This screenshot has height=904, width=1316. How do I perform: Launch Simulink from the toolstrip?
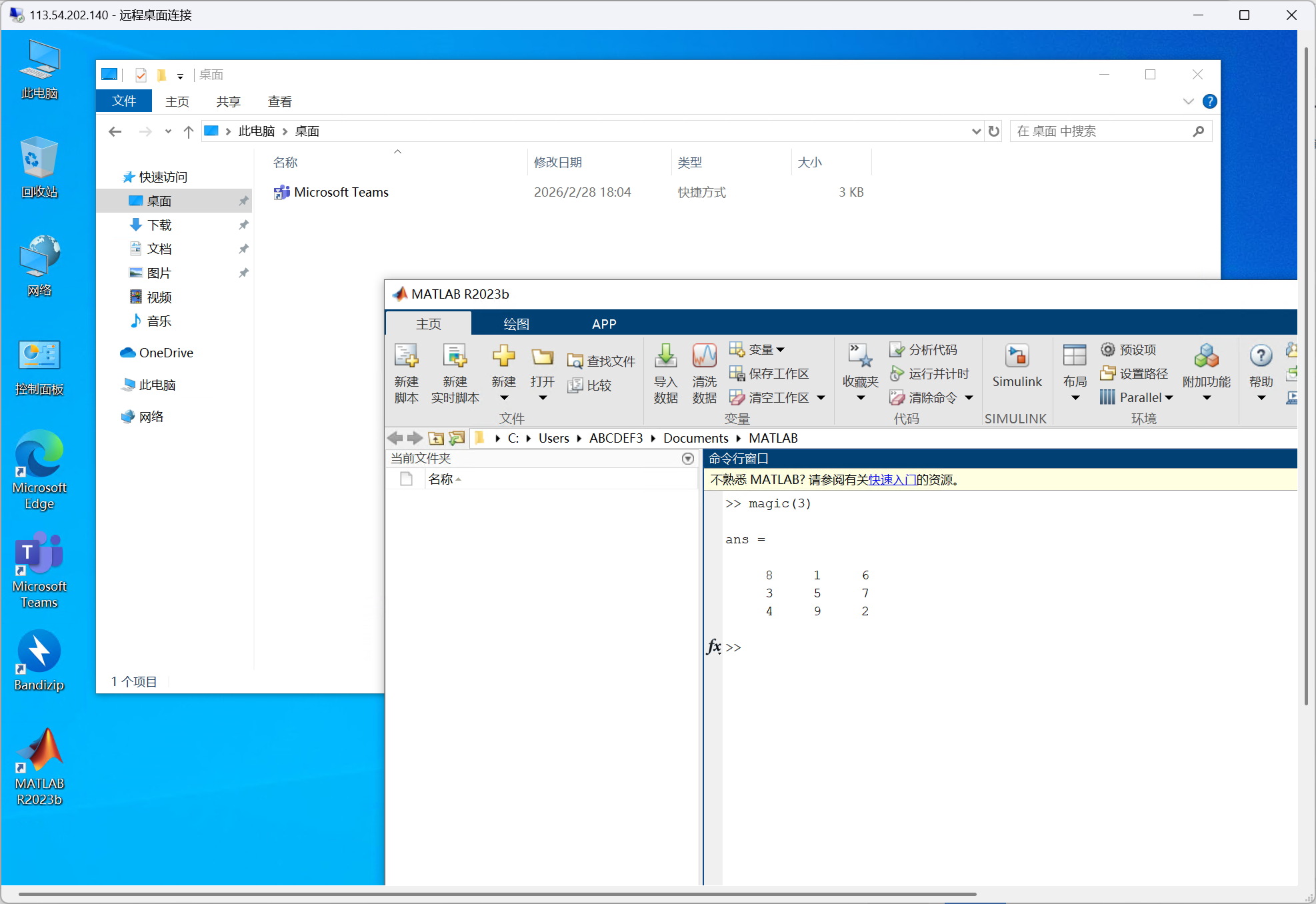click(1017, 365)
